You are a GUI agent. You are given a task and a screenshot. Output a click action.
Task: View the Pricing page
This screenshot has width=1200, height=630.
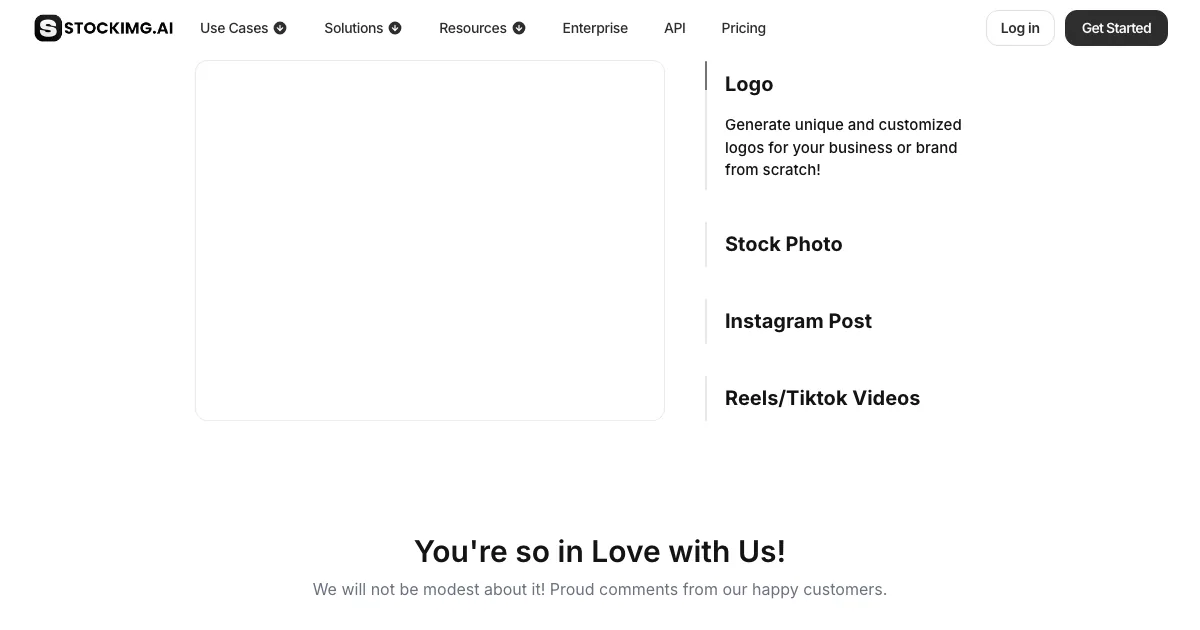(x=743, y=28)
